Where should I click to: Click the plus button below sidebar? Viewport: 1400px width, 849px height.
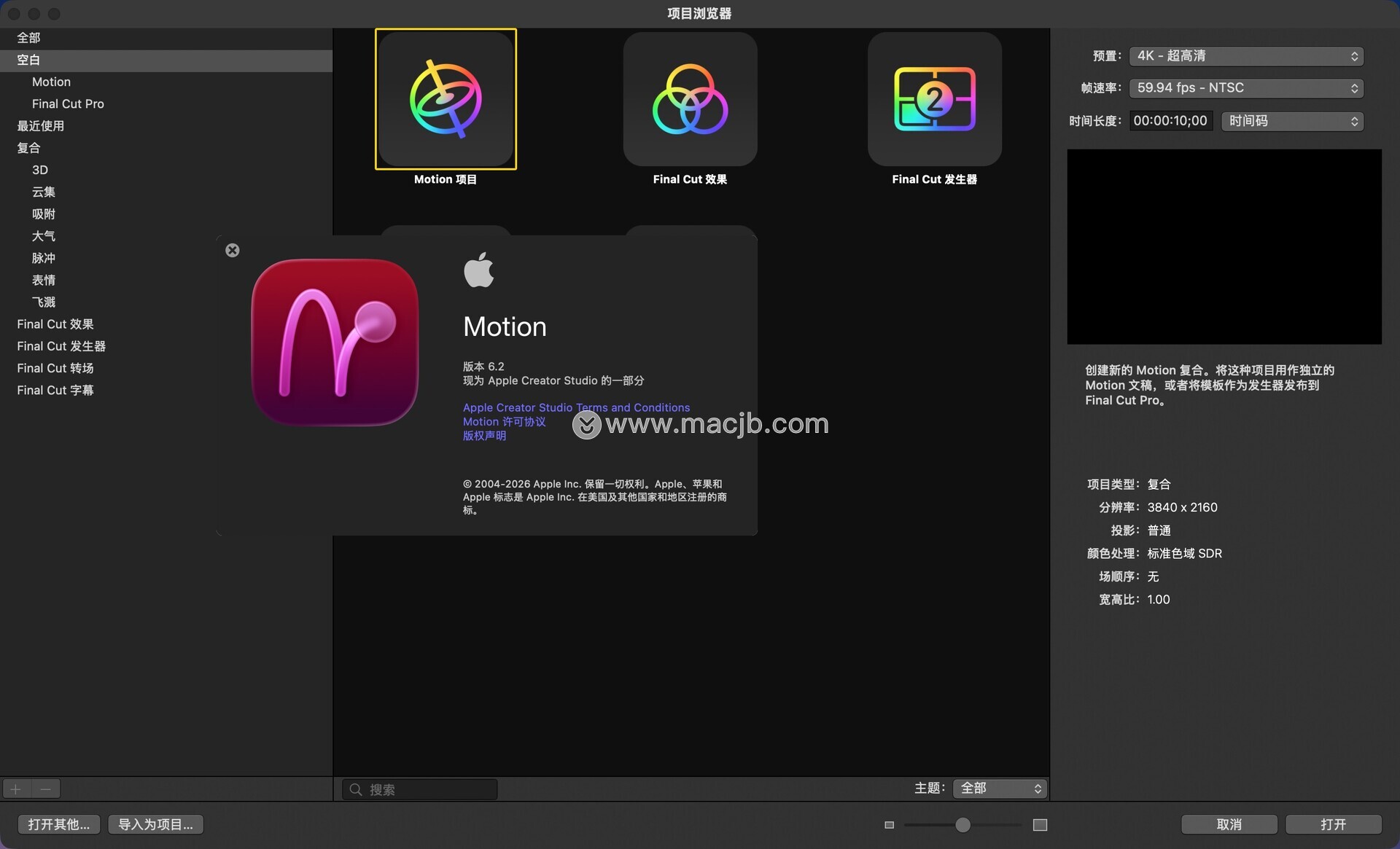(16, 789)
